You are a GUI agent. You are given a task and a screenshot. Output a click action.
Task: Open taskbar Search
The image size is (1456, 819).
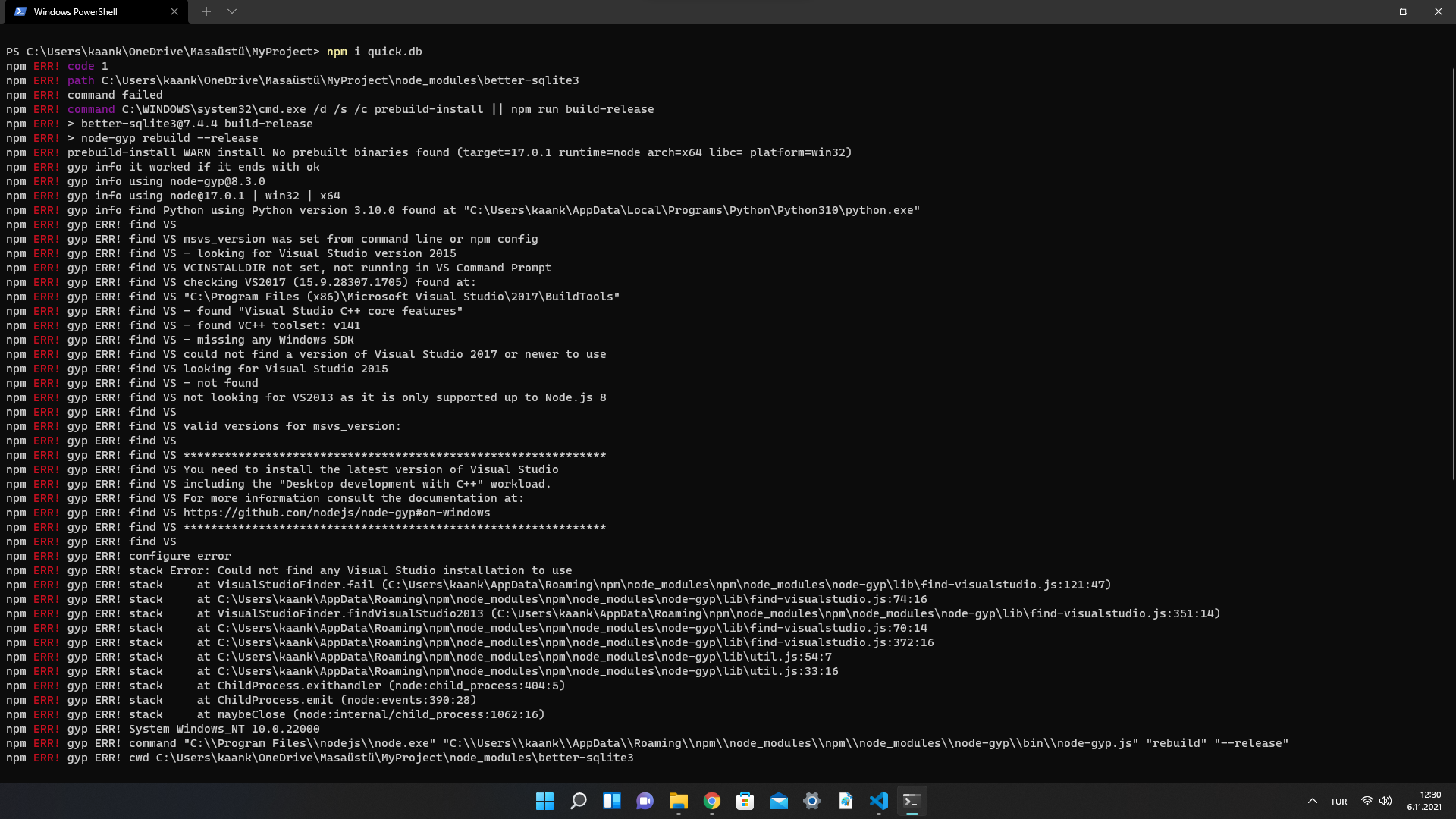click(578, 801)
